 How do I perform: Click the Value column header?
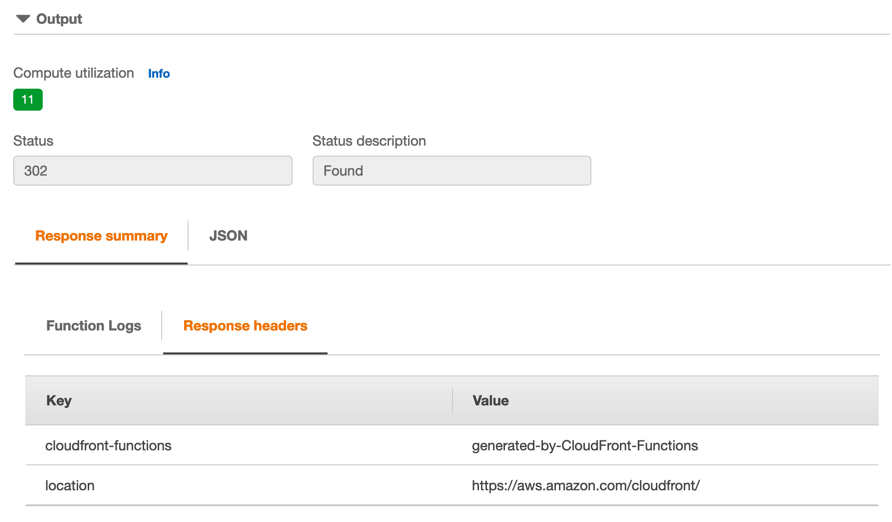click(490, 401)
